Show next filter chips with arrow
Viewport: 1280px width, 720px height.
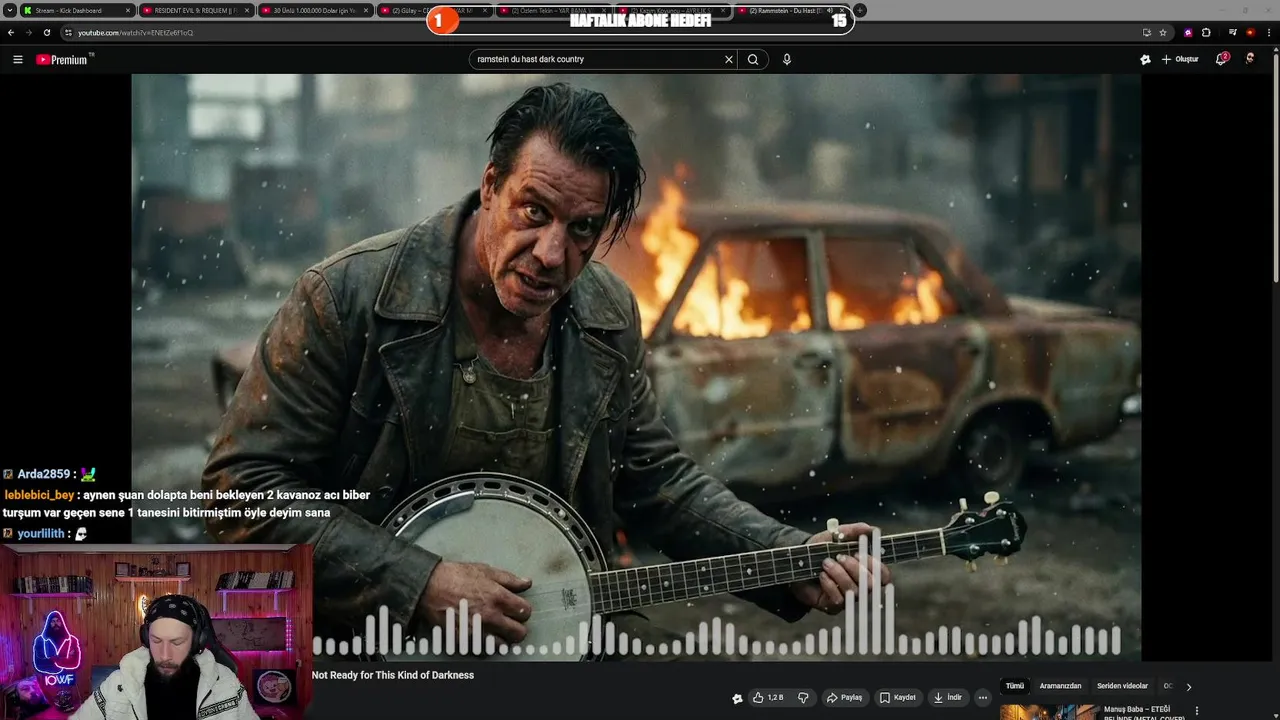click(x=1188, y=687)
